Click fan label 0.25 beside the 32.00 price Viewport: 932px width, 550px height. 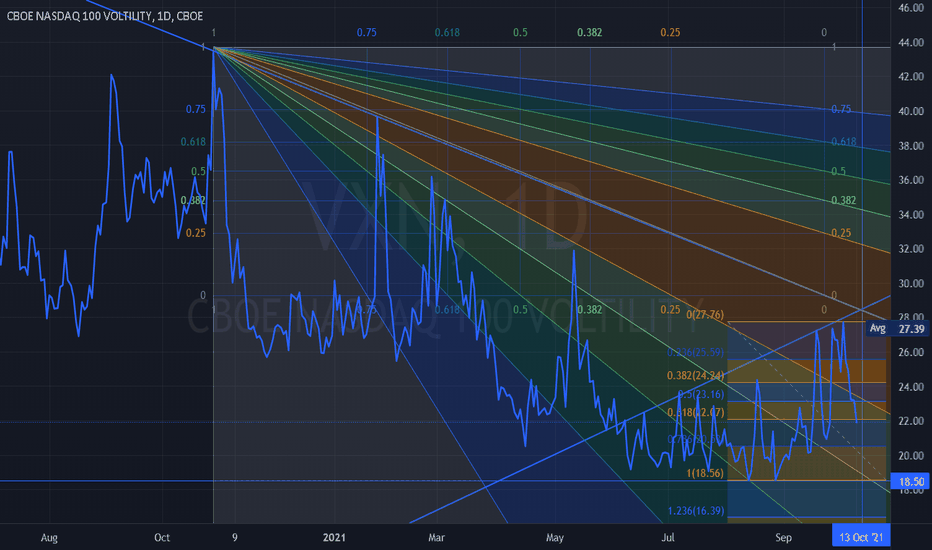pos(841,233)
